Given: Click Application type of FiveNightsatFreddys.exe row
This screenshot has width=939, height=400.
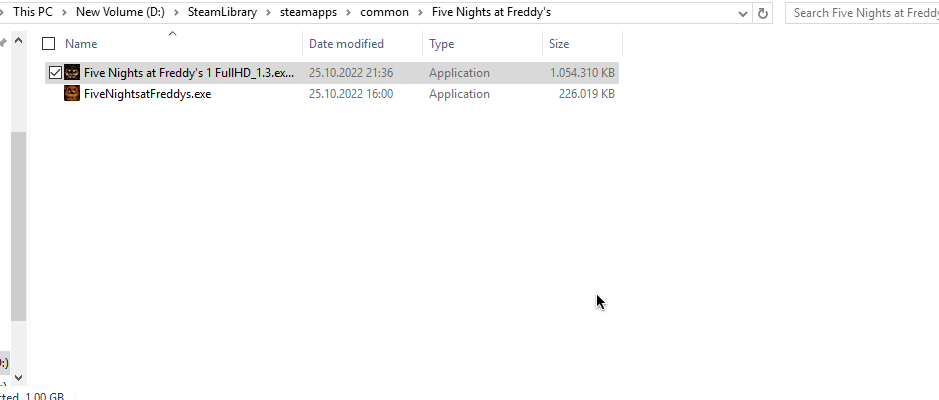Looking at the screenshot, I should tap(459, 93).
